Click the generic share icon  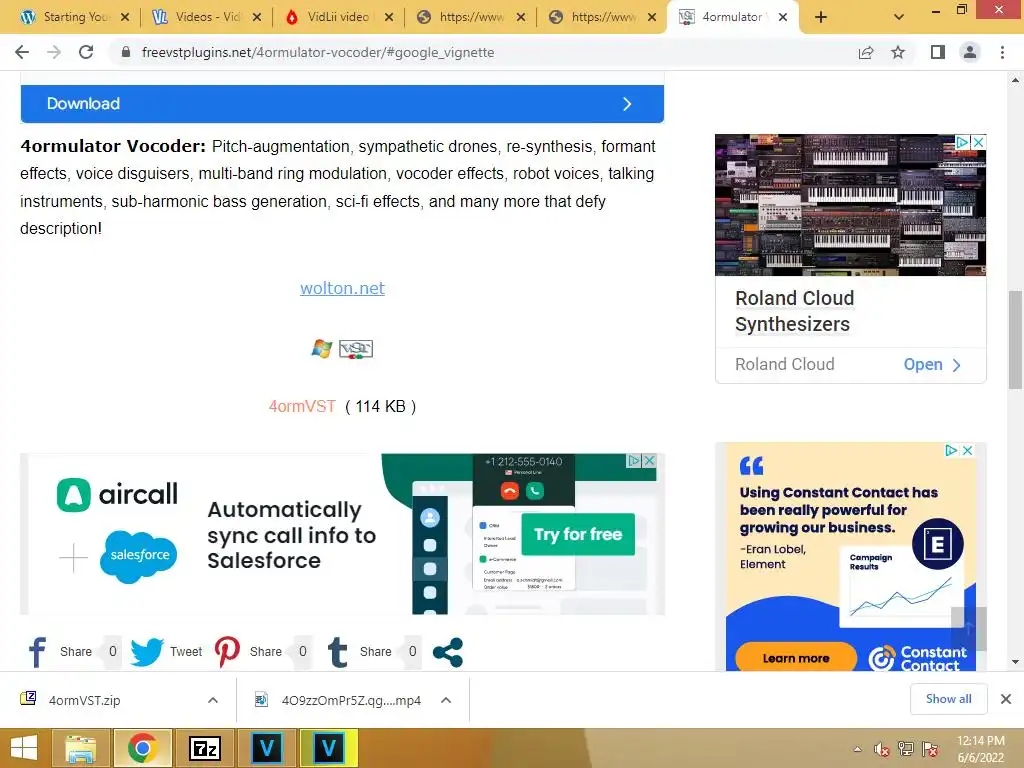[448, 652]
